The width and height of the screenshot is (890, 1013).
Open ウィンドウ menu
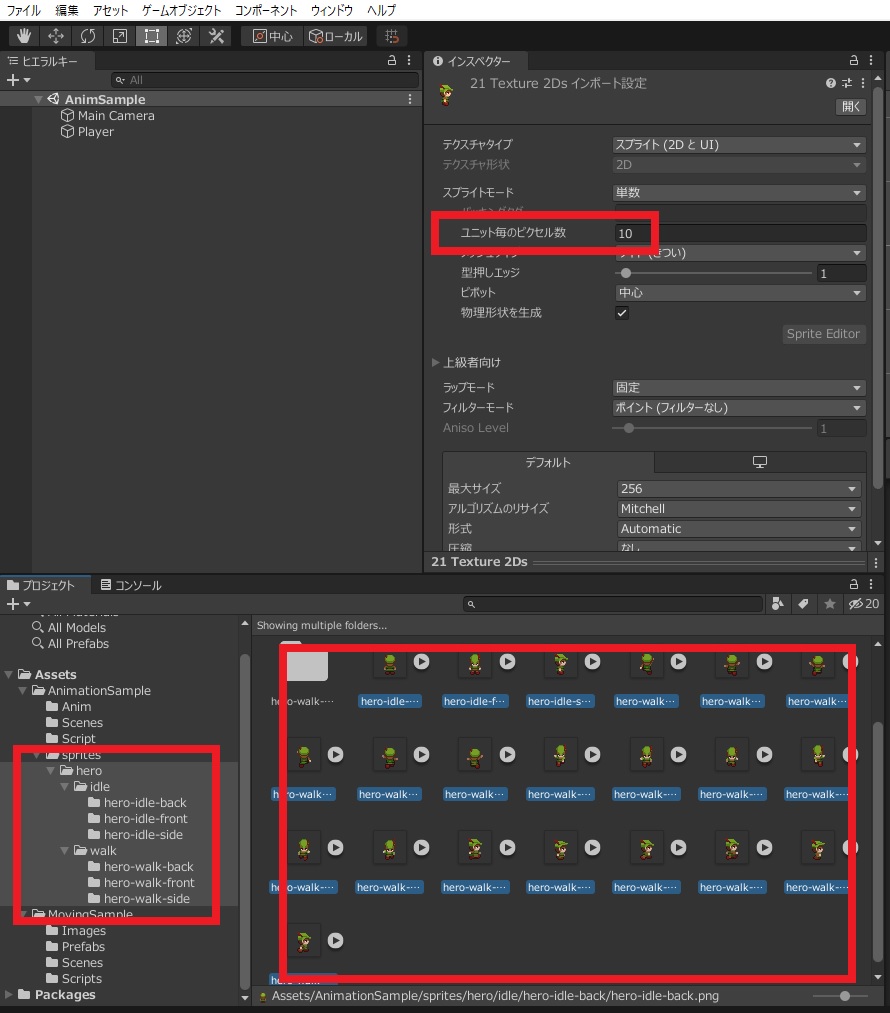pos(331,10)
